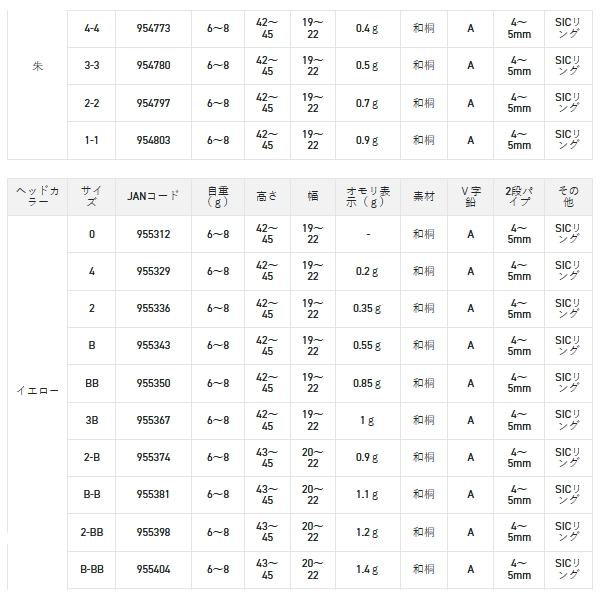
Task: Click the B-BB size cell
Action: pos(91,569)
